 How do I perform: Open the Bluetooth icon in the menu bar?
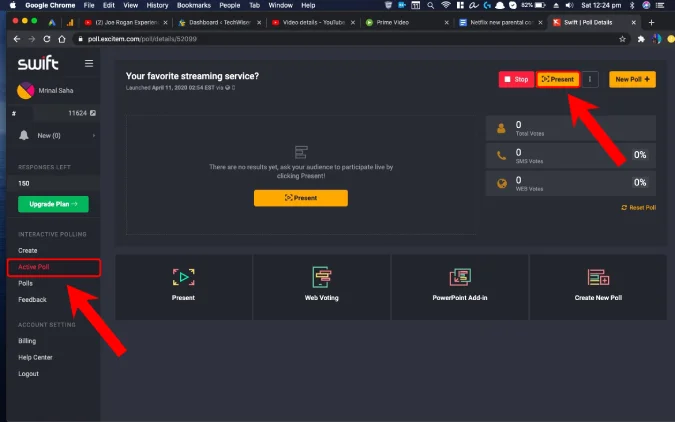pyautogui.click(x=632, y=5)
